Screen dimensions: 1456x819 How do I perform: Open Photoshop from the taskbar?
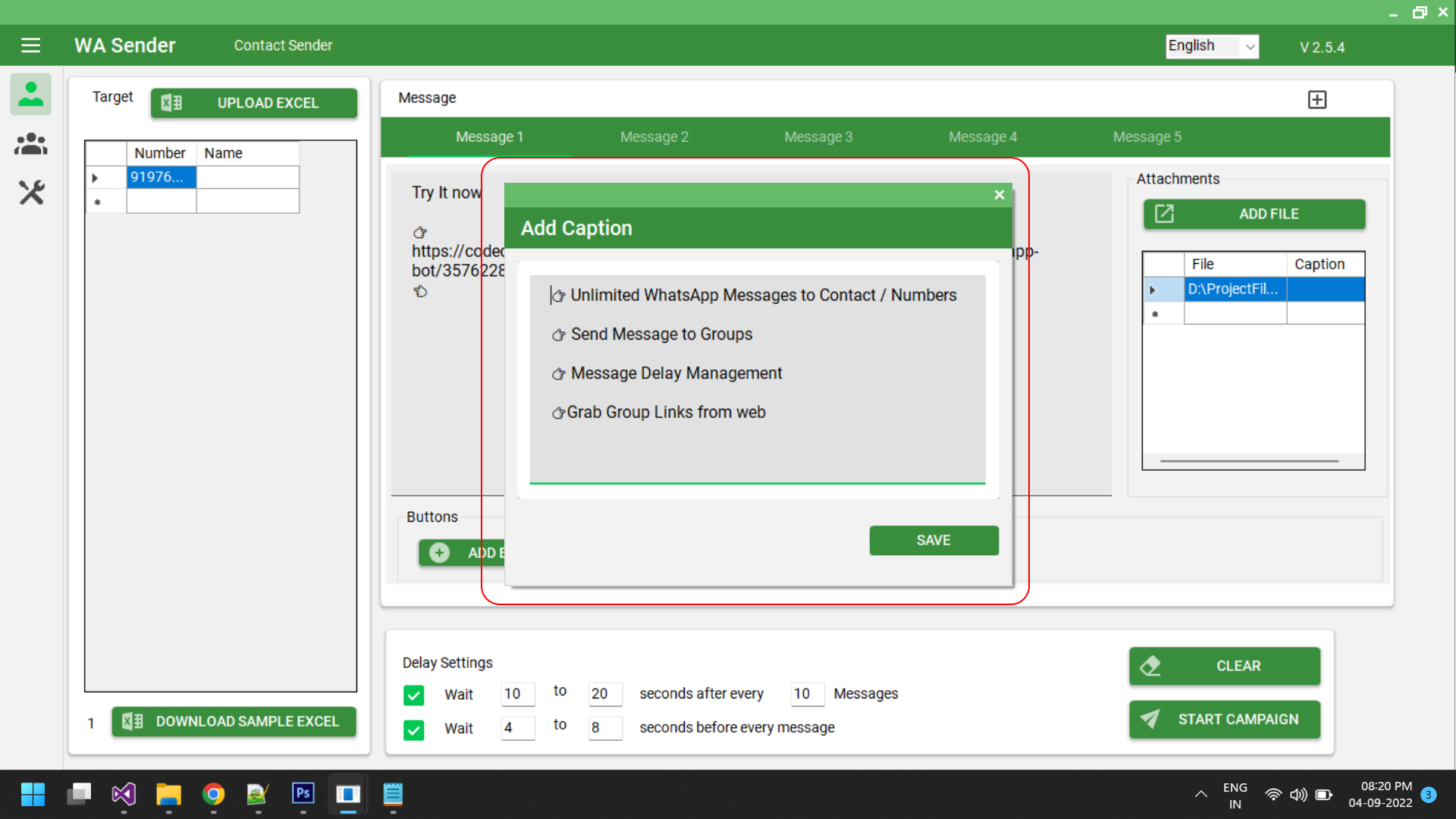(303, 794)
